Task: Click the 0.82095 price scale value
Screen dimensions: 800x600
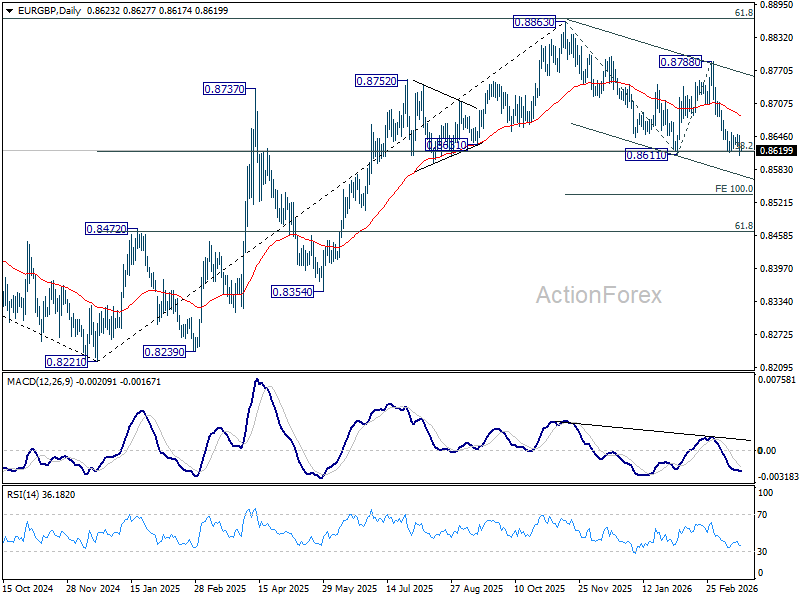Action: 777,367
